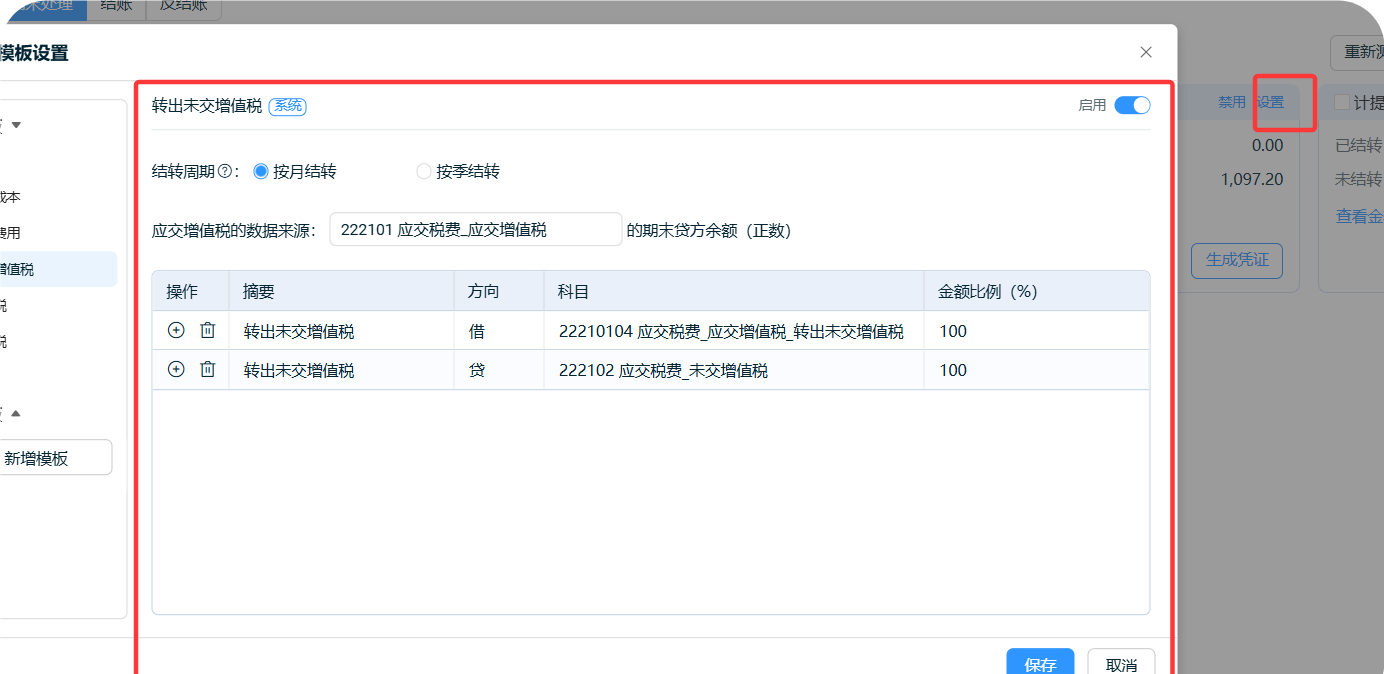Open the 反结账 tab

pos(183,6)
